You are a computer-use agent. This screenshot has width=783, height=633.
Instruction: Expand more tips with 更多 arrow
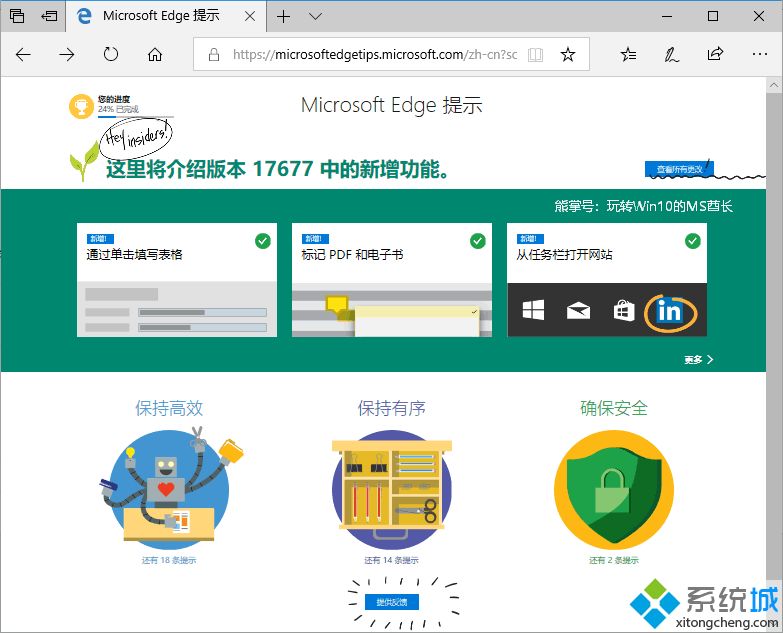tap(699, 359)
